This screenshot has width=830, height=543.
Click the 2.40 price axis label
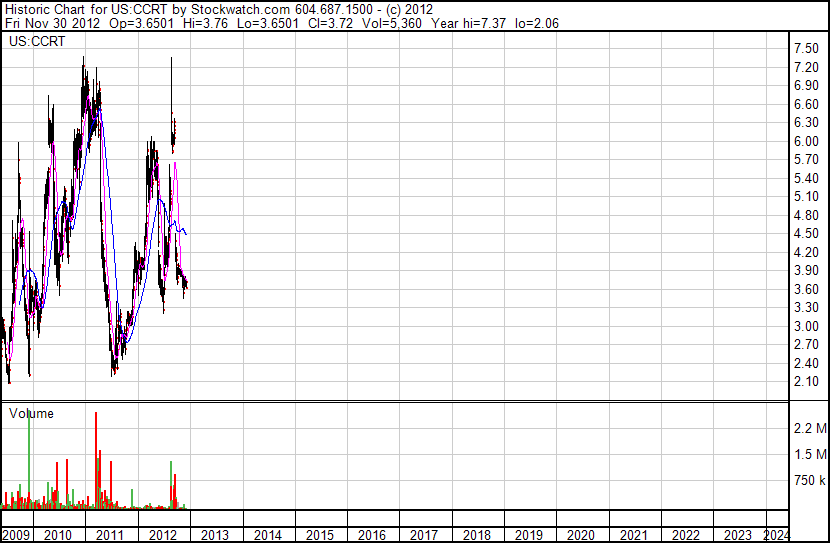(806, 364)
